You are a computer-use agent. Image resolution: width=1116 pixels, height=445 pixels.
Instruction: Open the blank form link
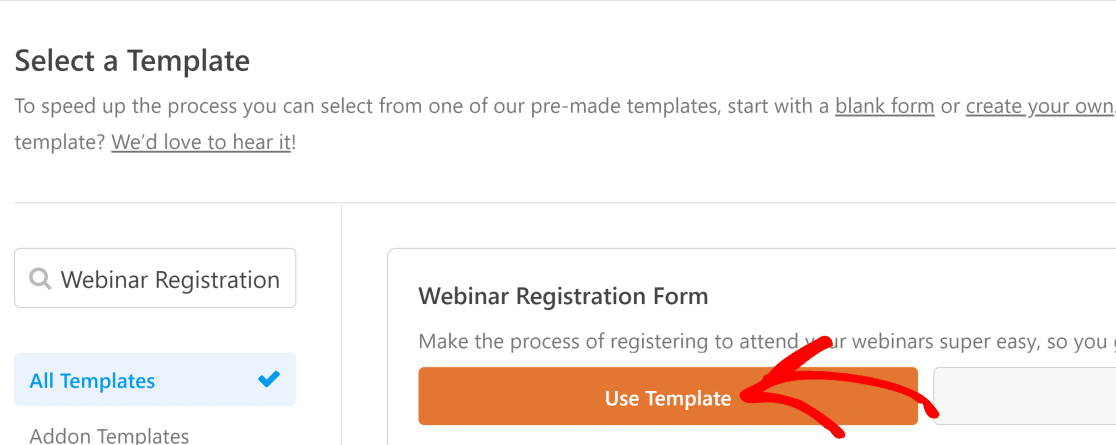click(884, 106)
